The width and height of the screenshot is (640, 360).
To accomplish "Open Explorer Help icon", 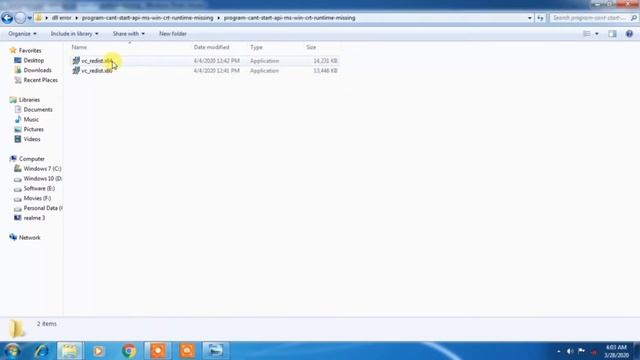I will pyautogui.click(x=629, y=34).
